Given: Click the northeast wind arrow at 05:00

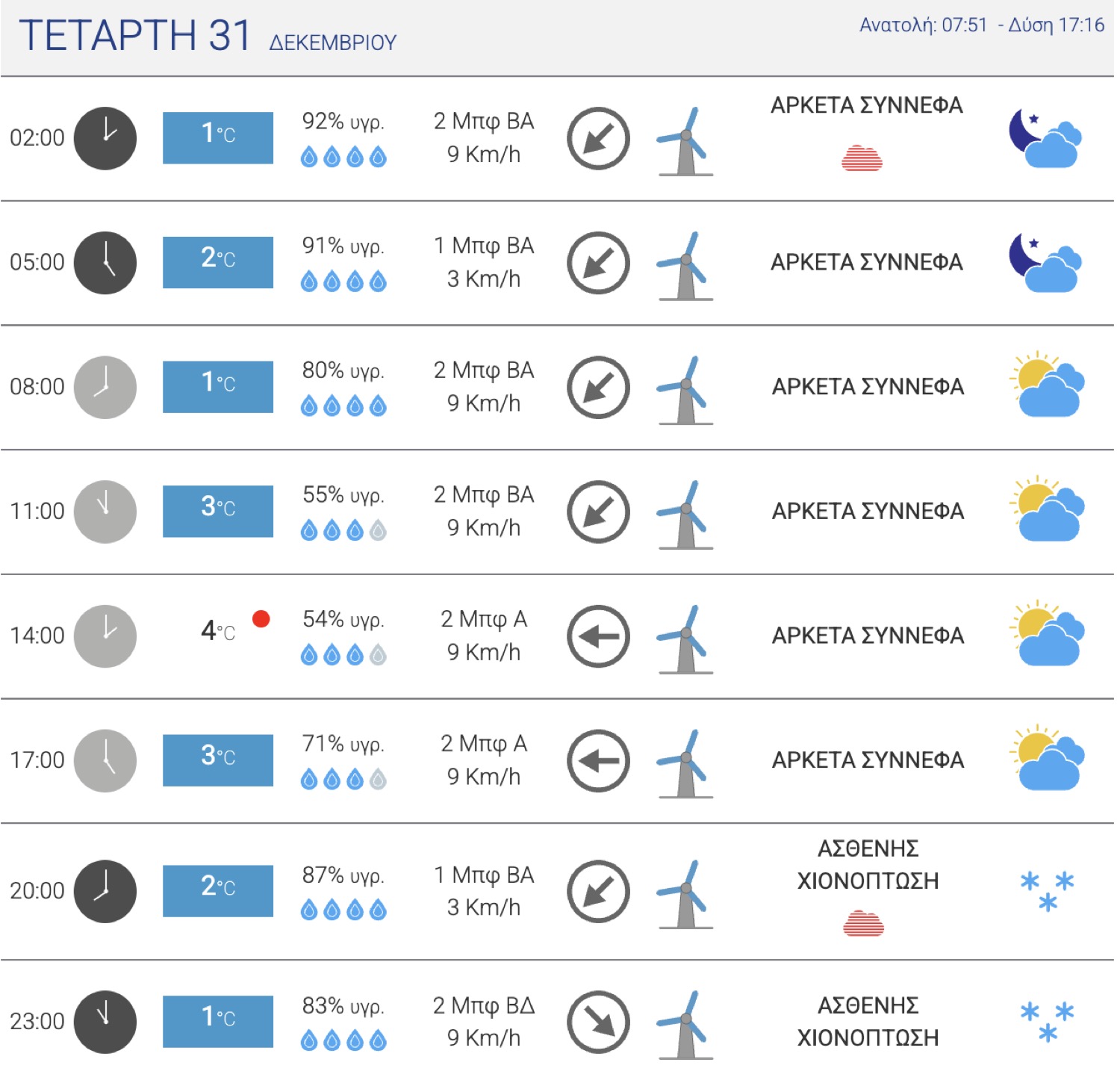Looking at the screenshot, I should point(598,263).
